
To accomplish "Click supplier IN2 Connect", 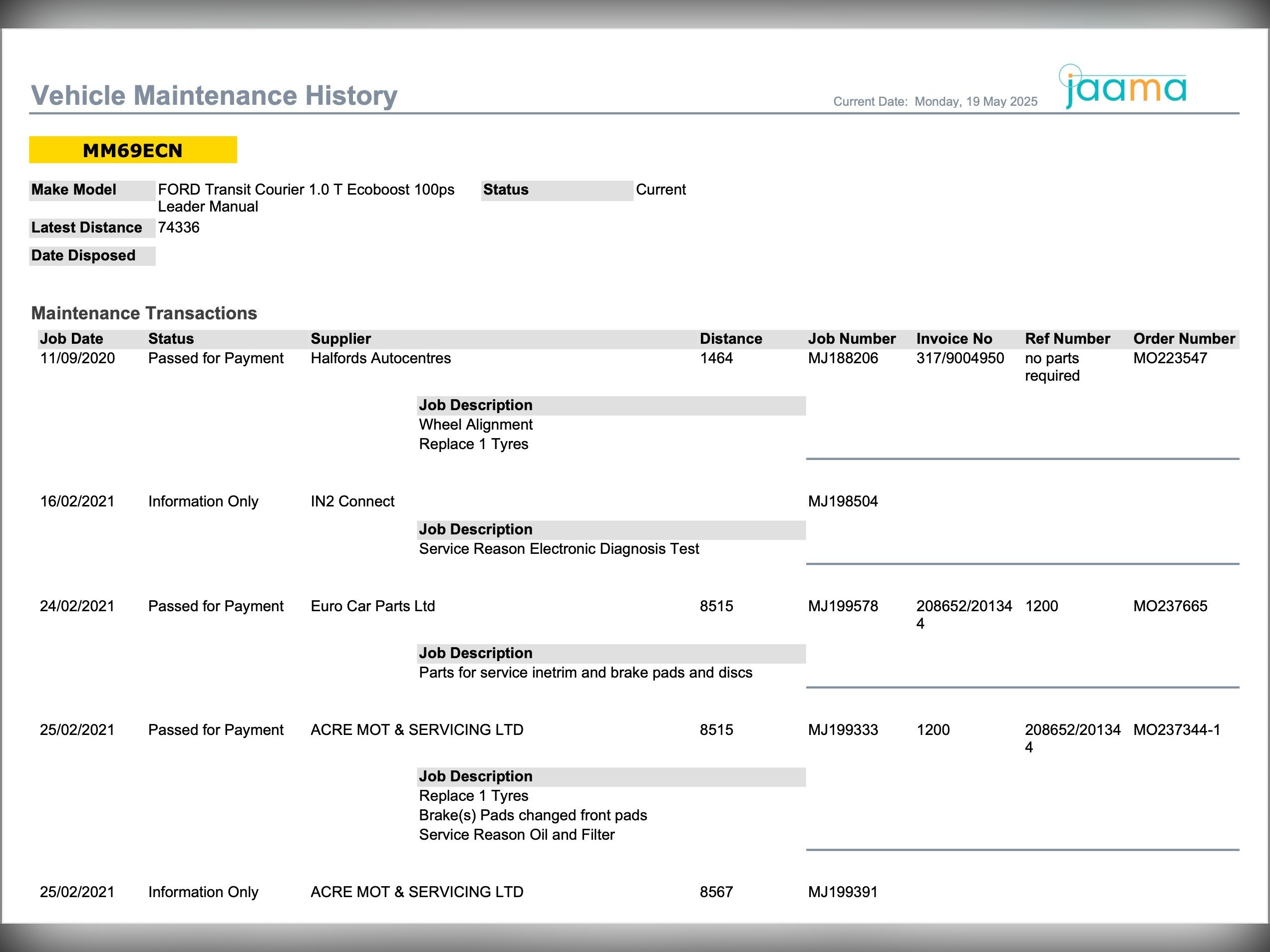I will pyautogui.click(x=352, y=501).
